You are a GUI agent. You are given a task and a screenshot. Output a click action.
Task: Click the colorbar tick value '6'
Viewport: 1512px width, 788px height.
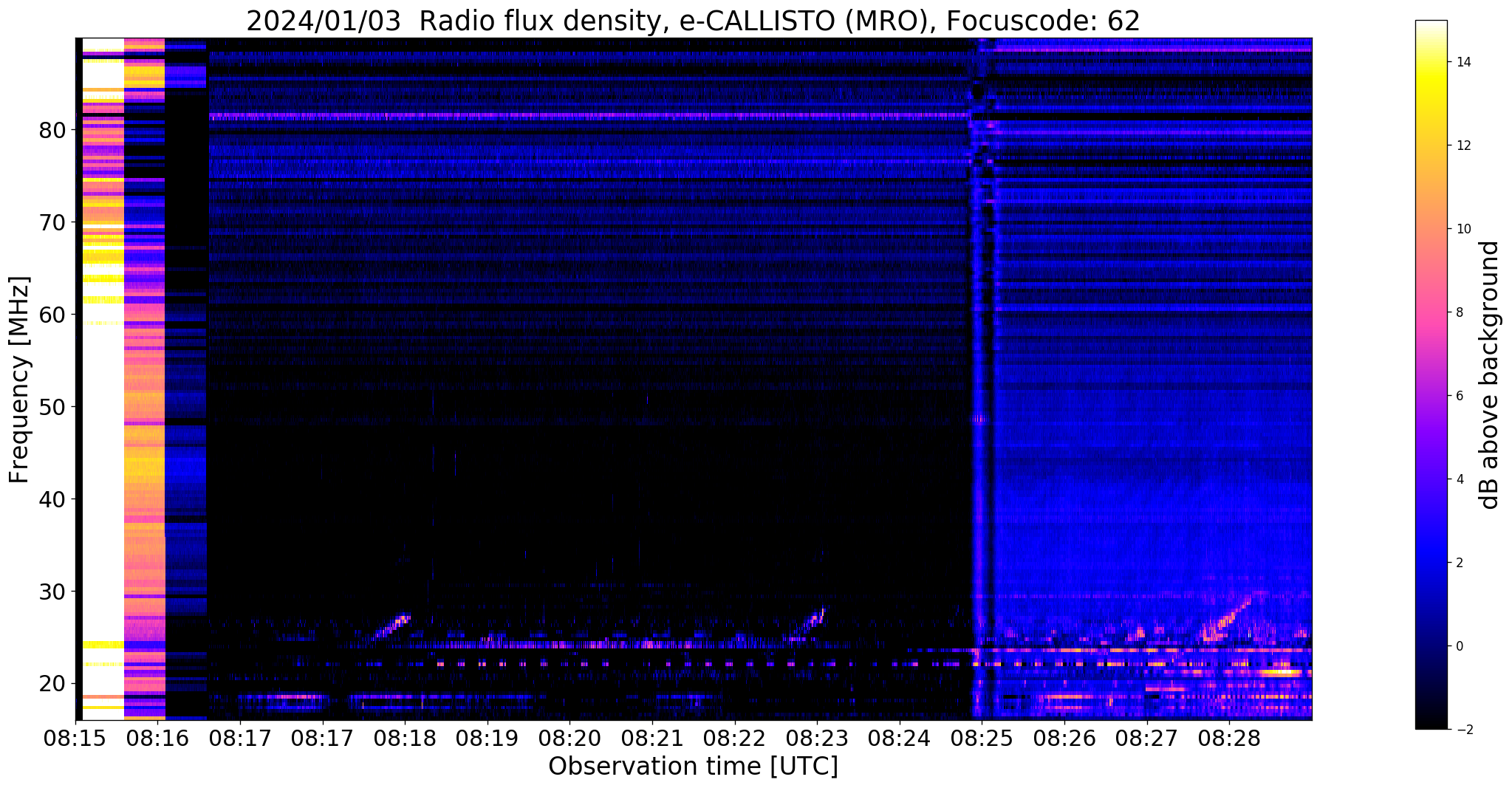tap(1459, 396)
